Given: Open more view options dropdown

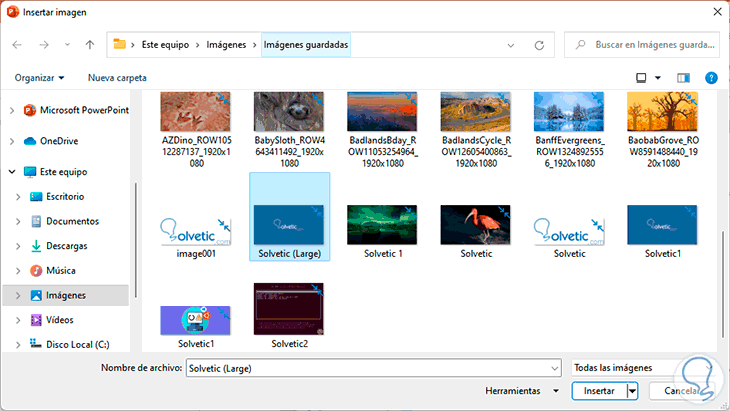Looking at the screenshot, I should (657, 78).
